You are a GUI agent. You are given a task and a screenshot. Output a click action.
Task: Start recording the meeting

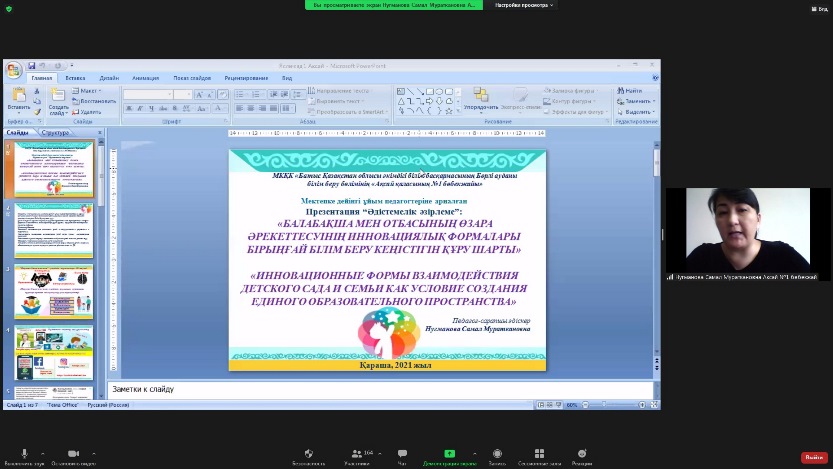point(496,454)
